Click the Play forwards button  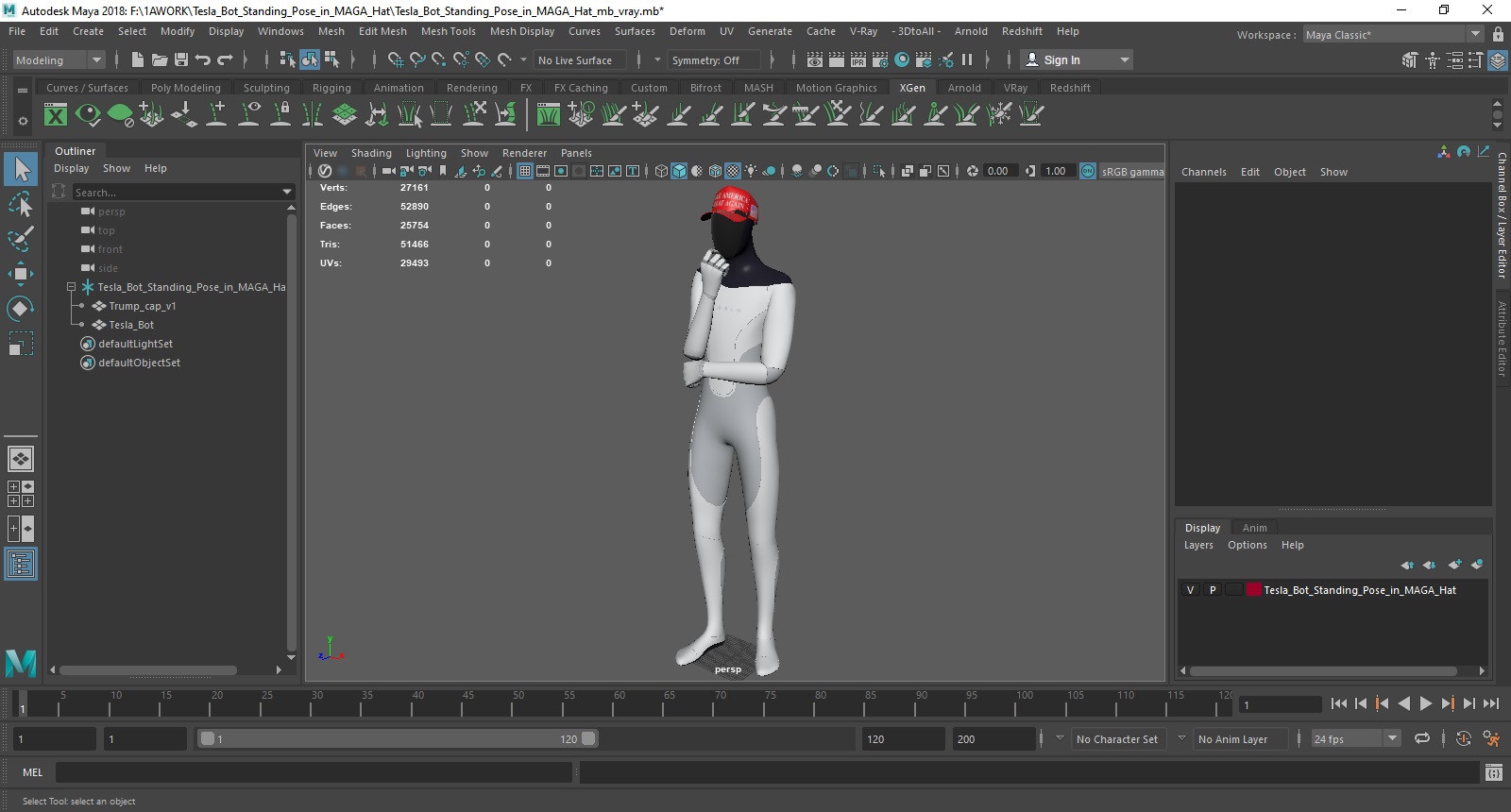(x=1426, y=703)
